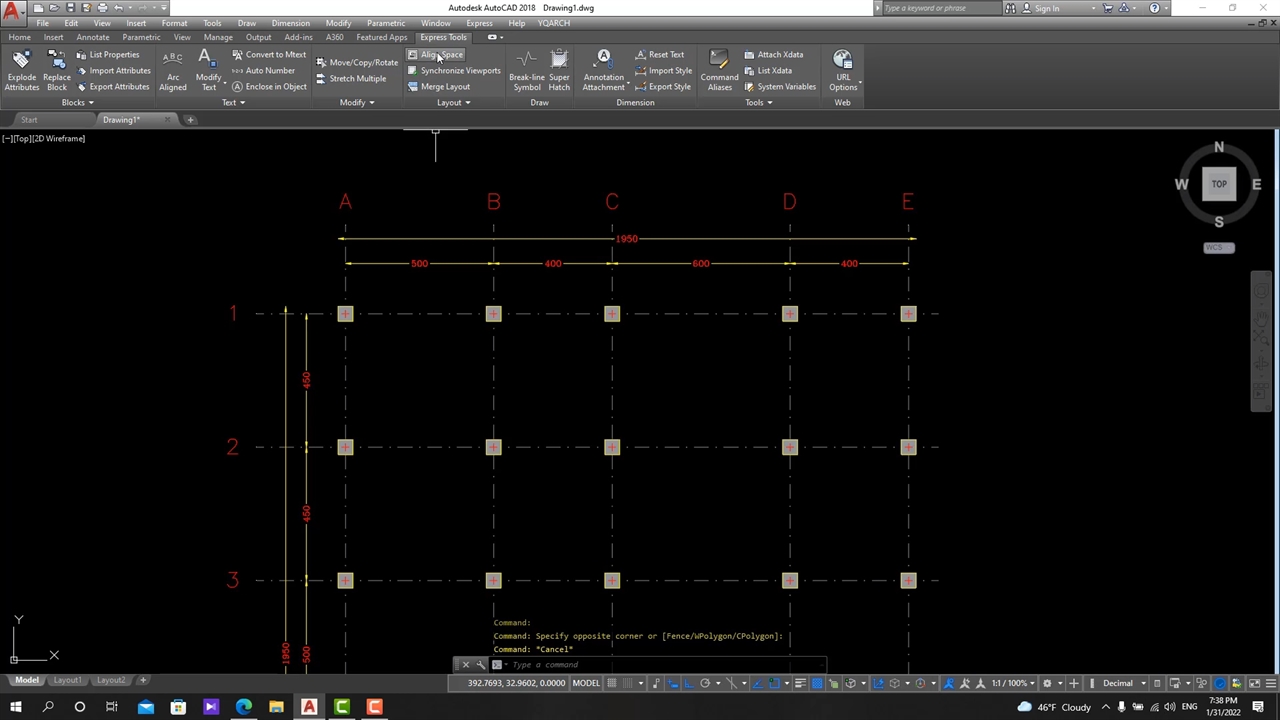1280x720 pixels.
Task: Open AutoCAD from the Windows taskbar
Action: tap(309, 707)
